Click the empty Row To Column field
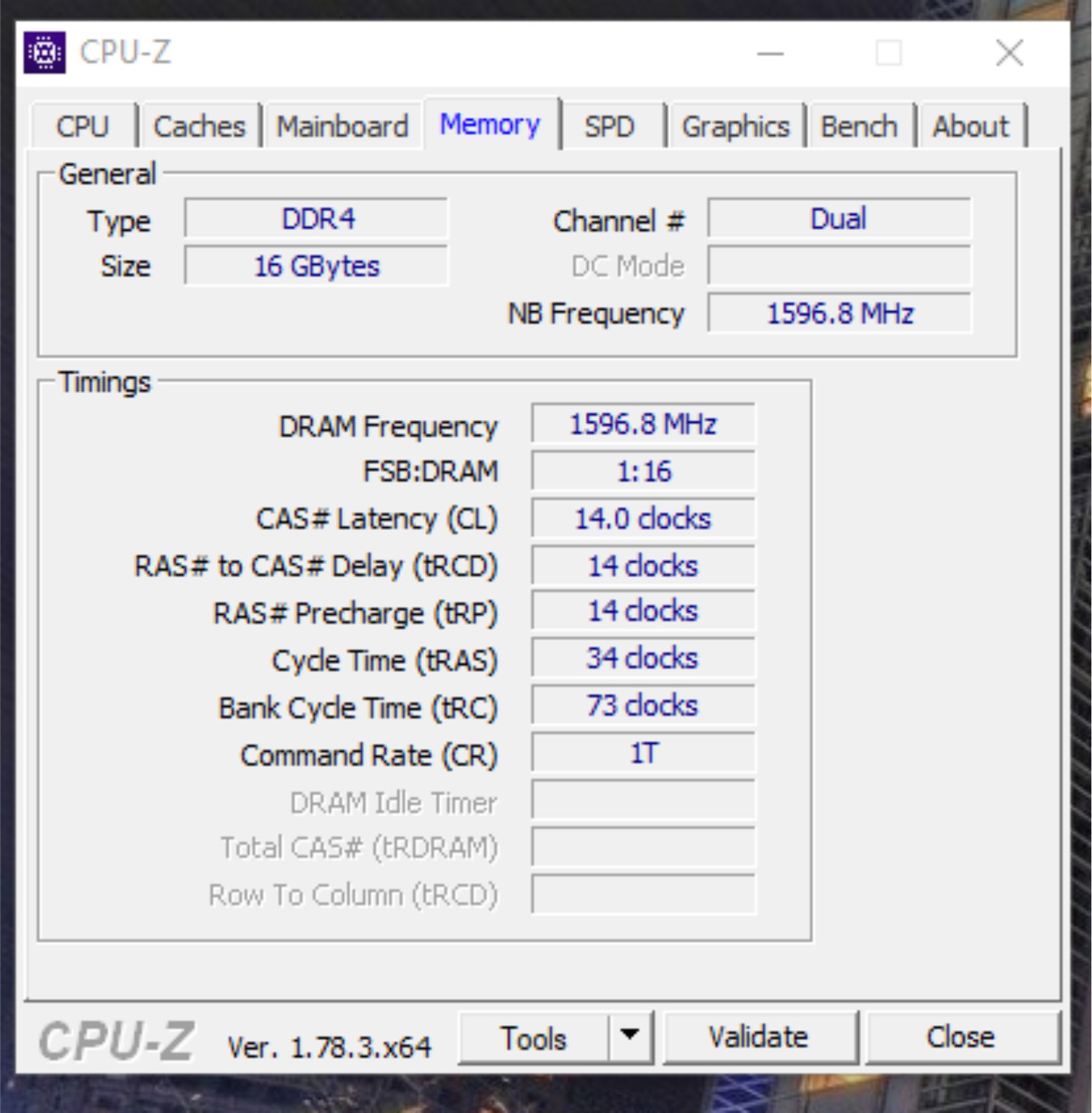 (x=643, y=895)
